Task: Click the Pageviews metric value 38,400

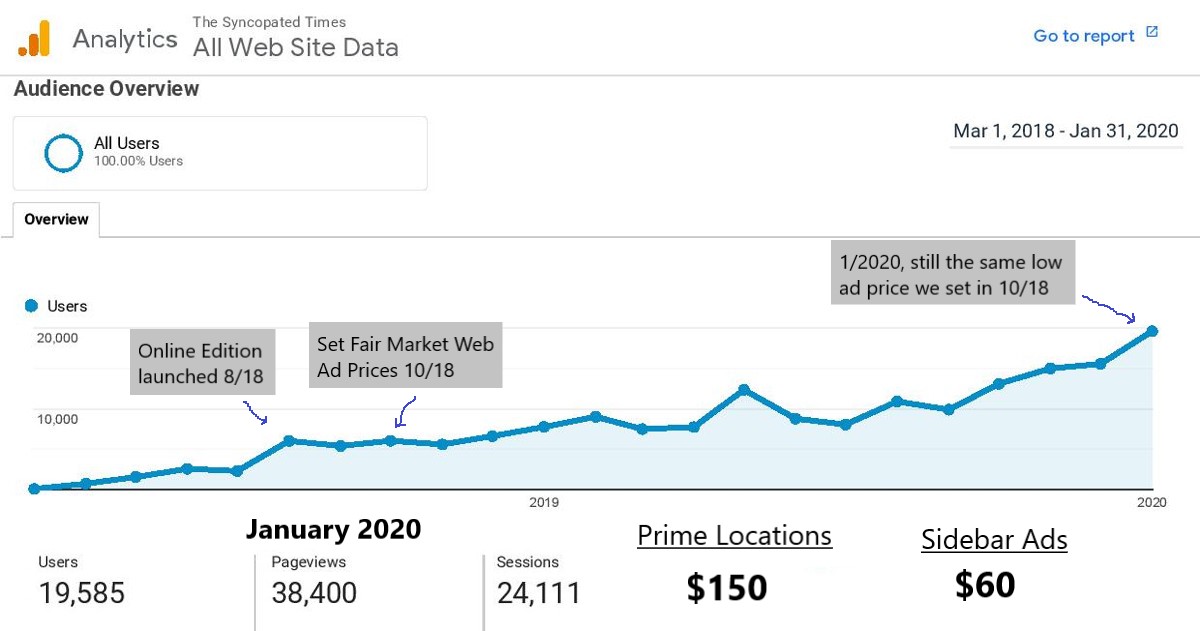Action: point(314,593)
